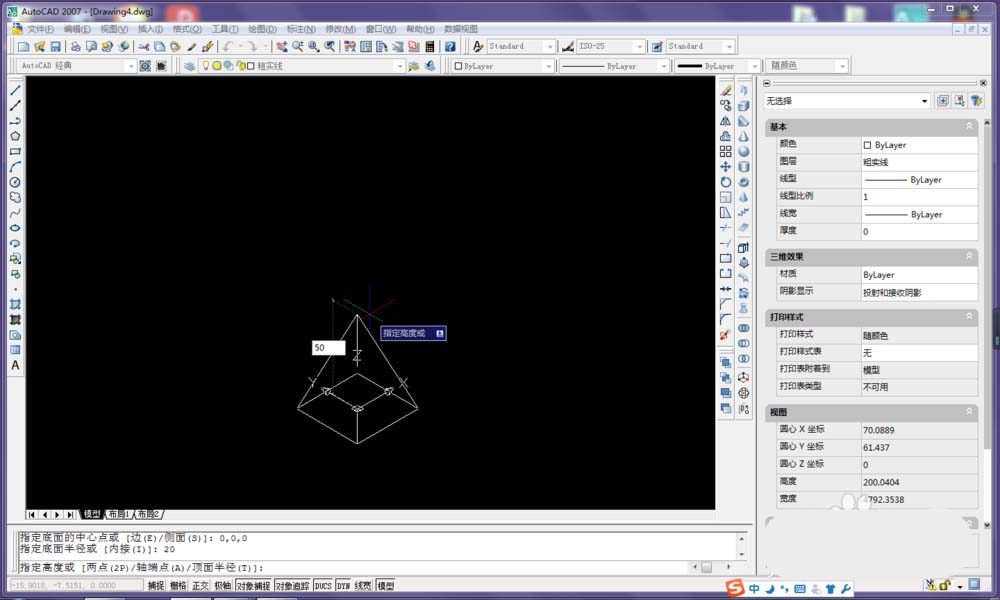Click the Save icon in standard toolbar
This screenshot has height=600, width=1000.
click(56, 47)
